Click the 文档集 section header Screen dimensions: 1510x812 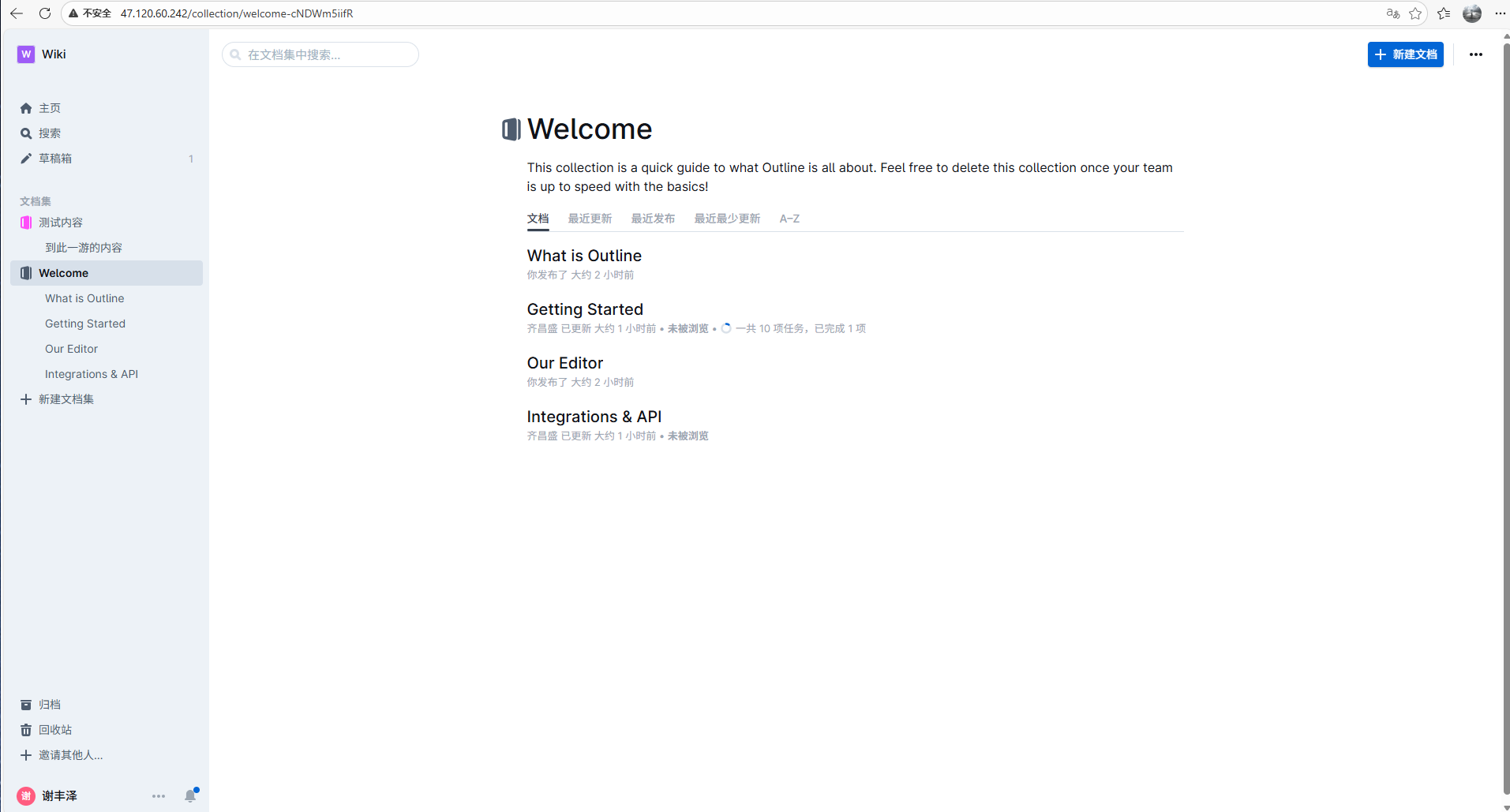coord(36,201)
